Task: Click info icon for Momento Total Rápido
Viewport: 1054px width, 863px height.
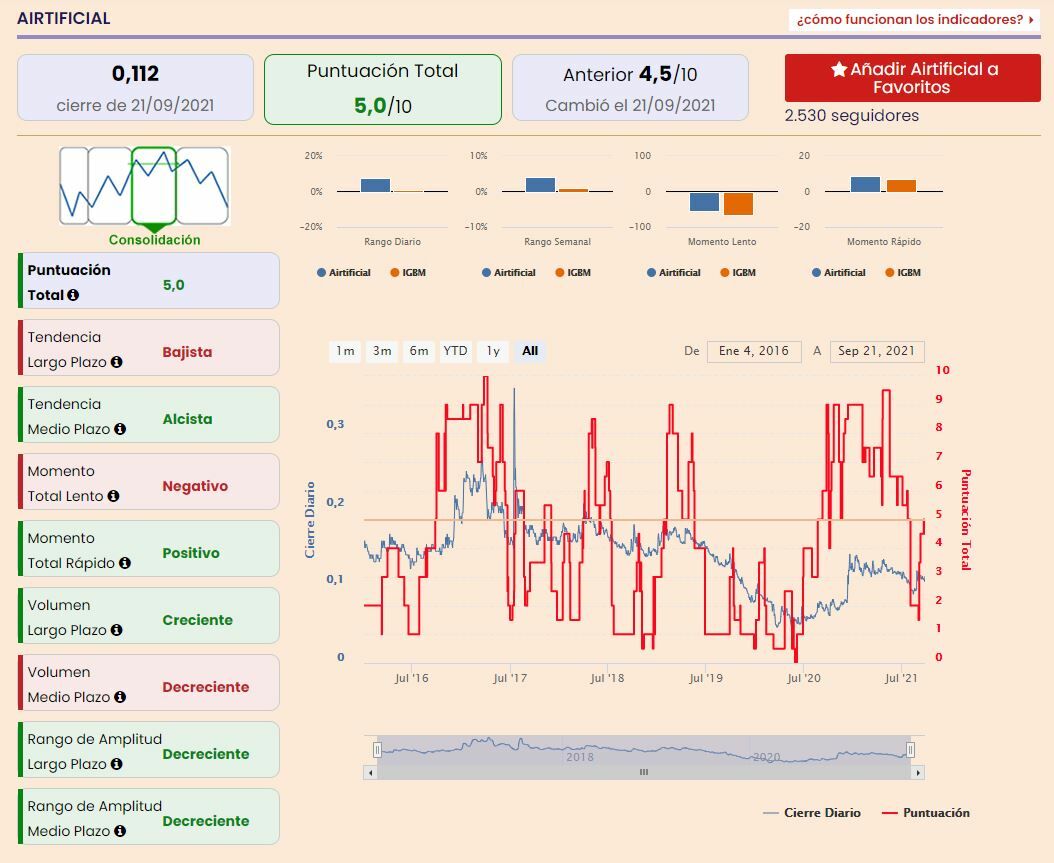Action: [124, 563]
